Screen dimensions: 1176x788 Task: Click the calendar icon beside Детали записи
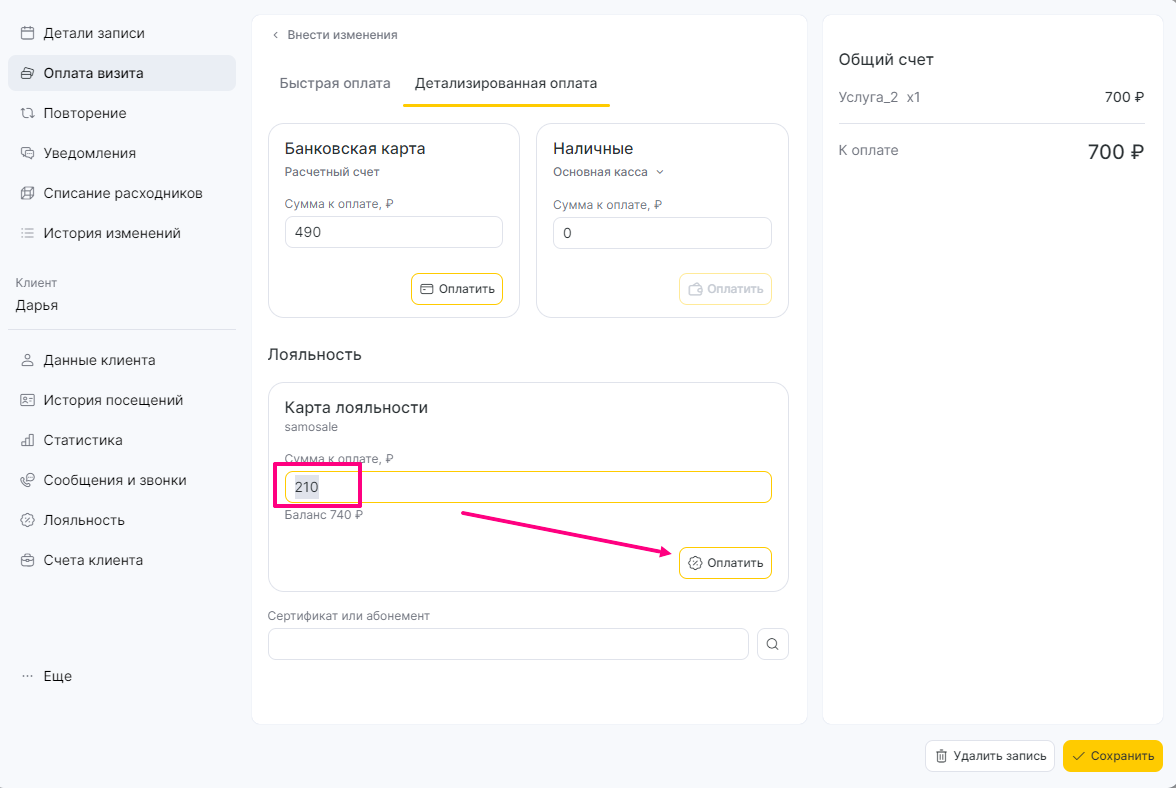tap(28, 33)
